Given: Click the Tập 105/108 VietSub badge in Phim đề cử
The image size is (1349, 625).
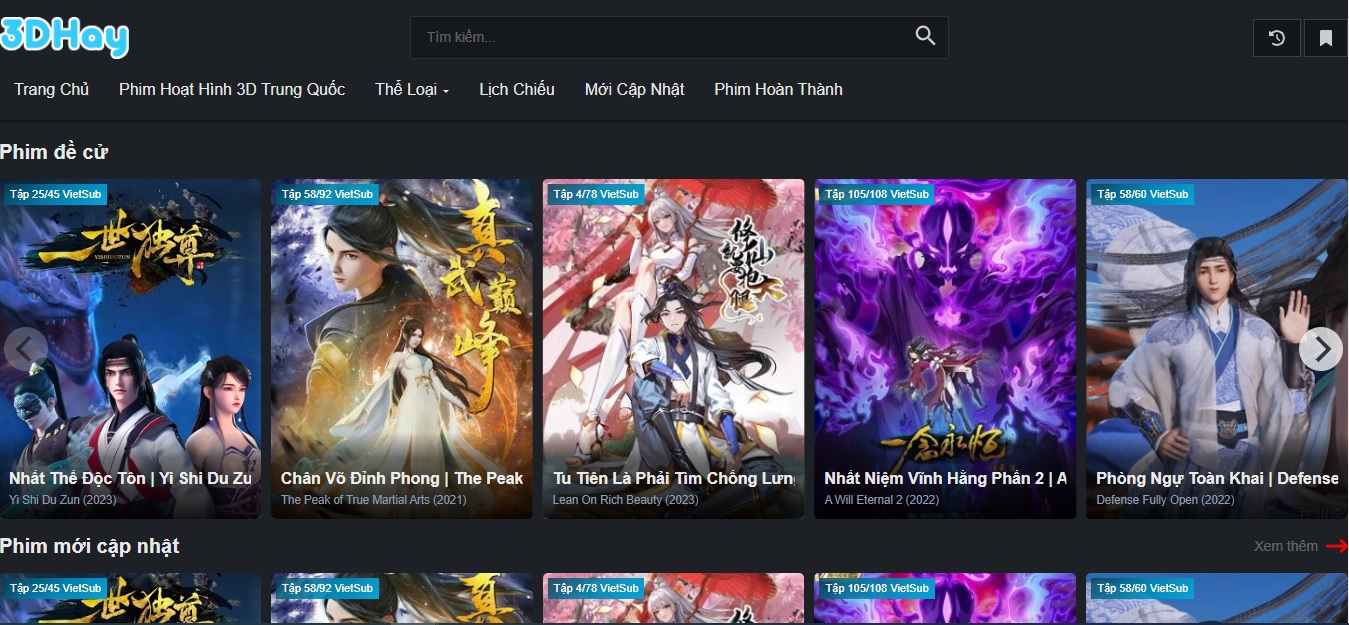Looking at the screenshot, I should 877,194.
